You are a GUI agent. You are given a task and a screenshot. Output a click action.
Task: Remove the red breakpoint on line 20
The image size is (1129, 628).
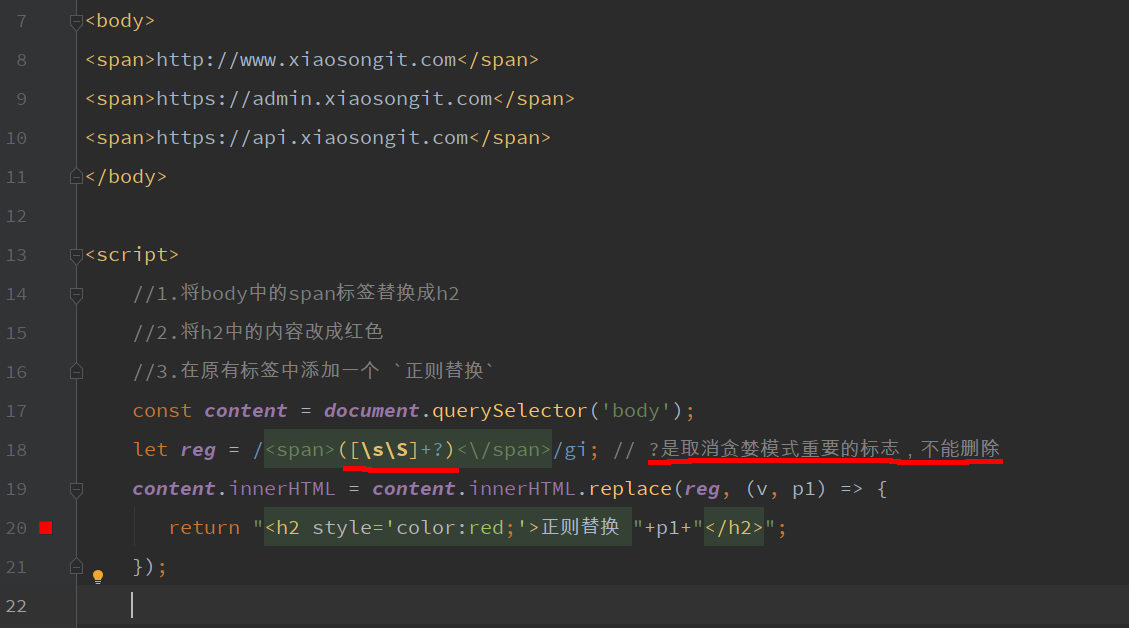(x=45, y=528)
